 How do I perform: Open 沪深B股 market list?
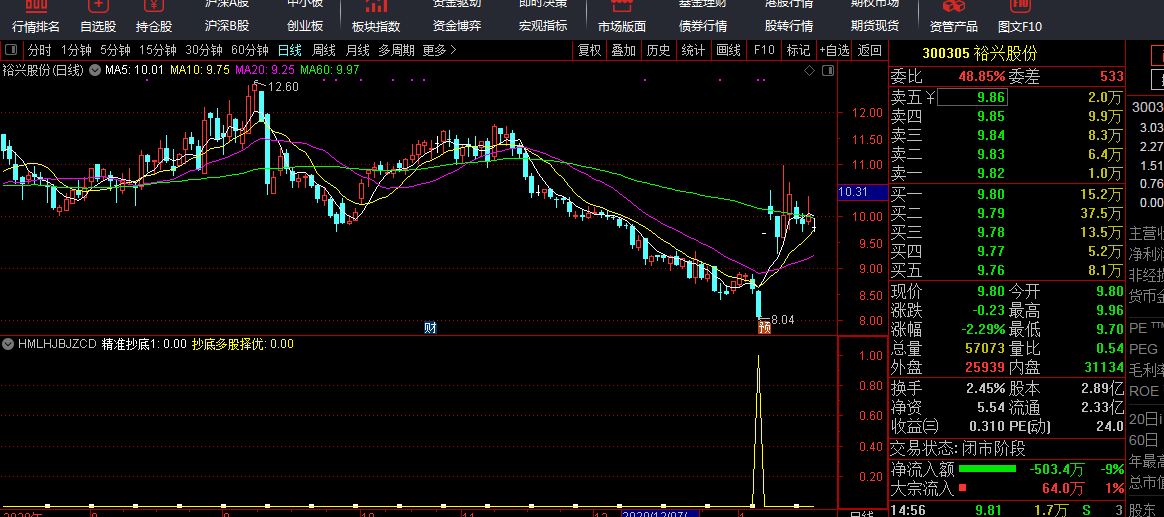coord(227,26)
